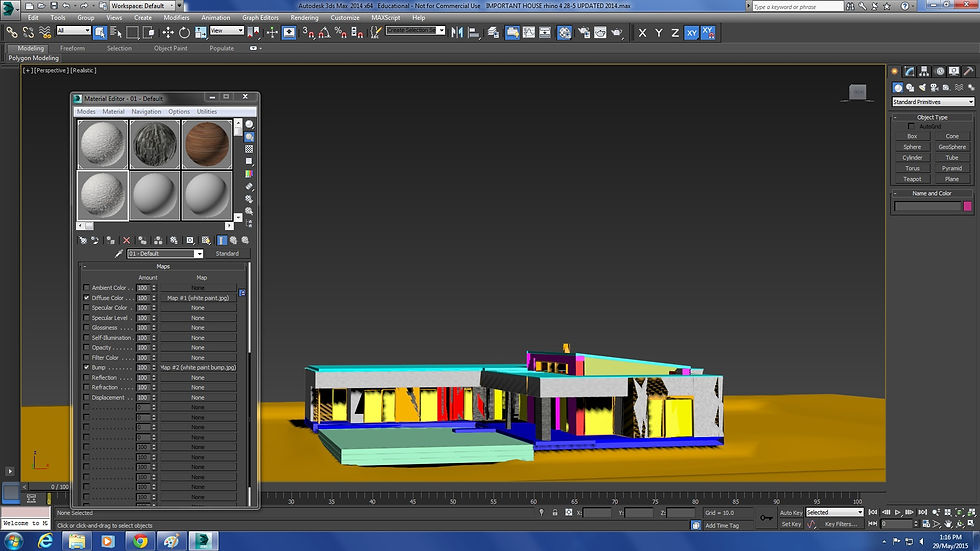
Task: Select the Move transform tool
Action: (x=168, y=32)
